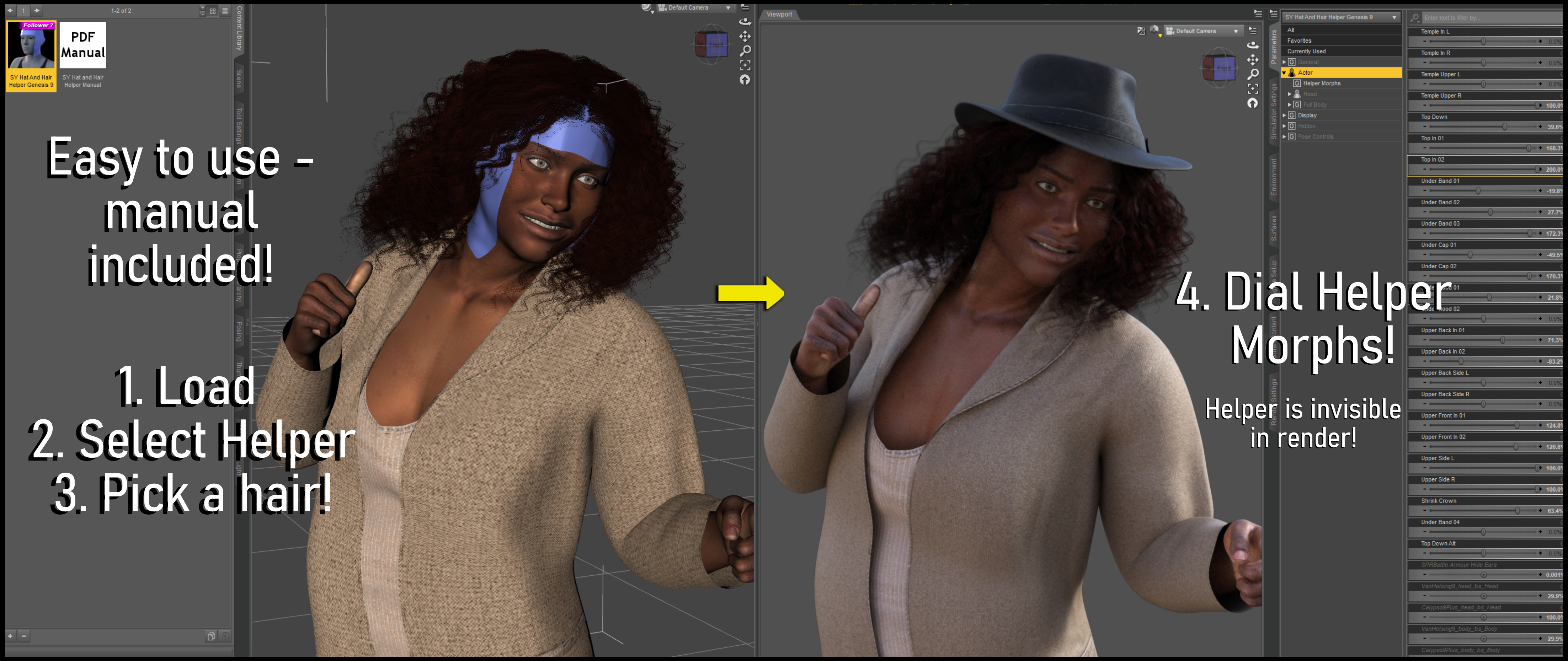Click the view cube in left viewport
Image resolution: width=1568 pixels, height=661 pixels.
[x=711, y=44]
